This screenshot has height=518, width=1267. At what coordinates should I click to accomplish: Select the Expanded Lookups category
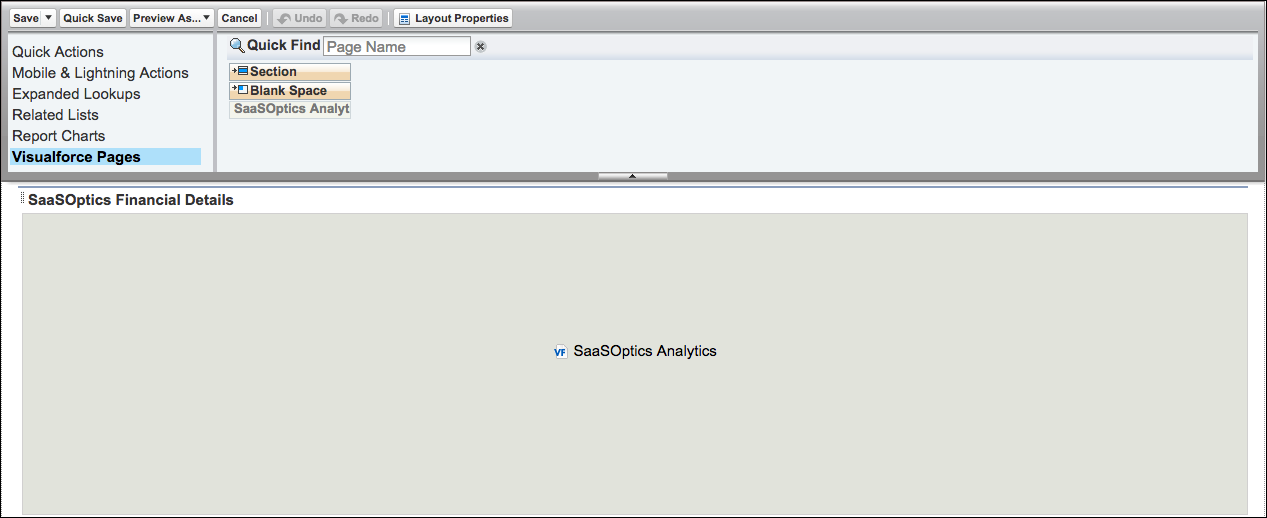(76, 94)
